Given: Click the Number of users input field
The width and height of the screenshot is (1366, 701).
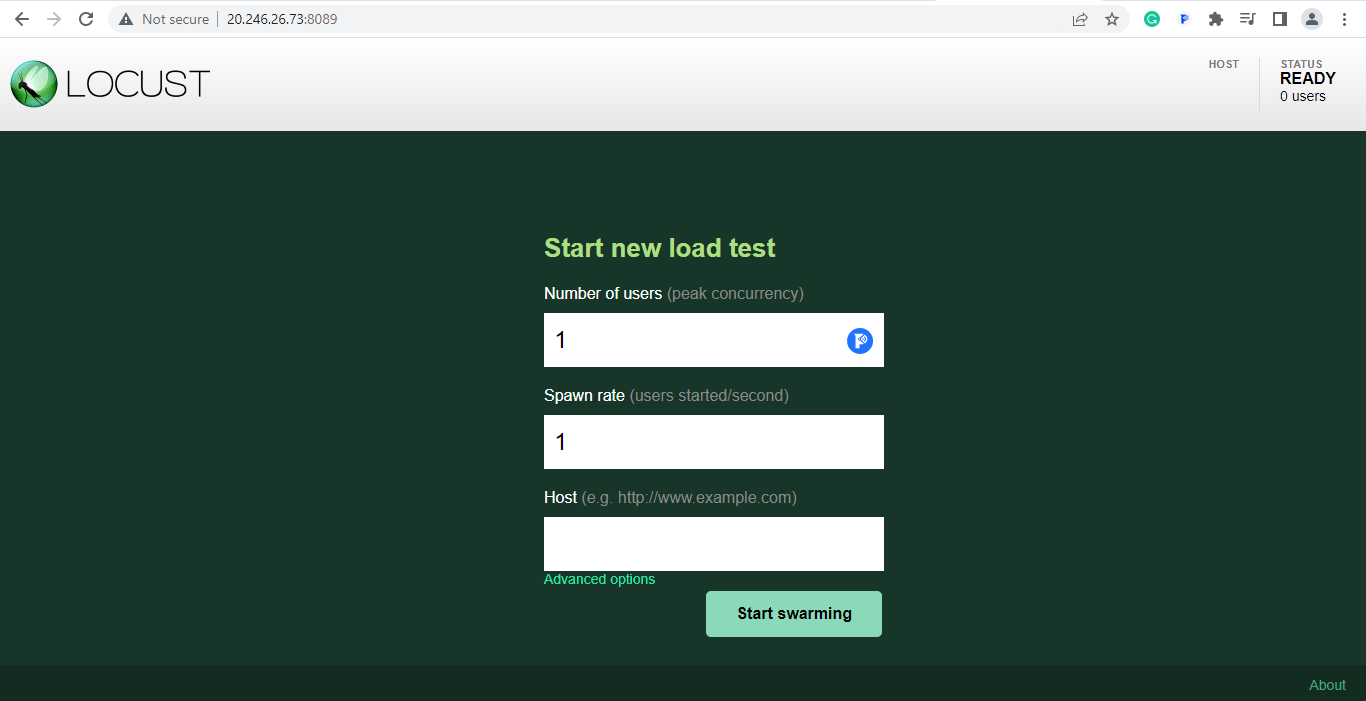Looking at the screenshot, I should point(700,340).
